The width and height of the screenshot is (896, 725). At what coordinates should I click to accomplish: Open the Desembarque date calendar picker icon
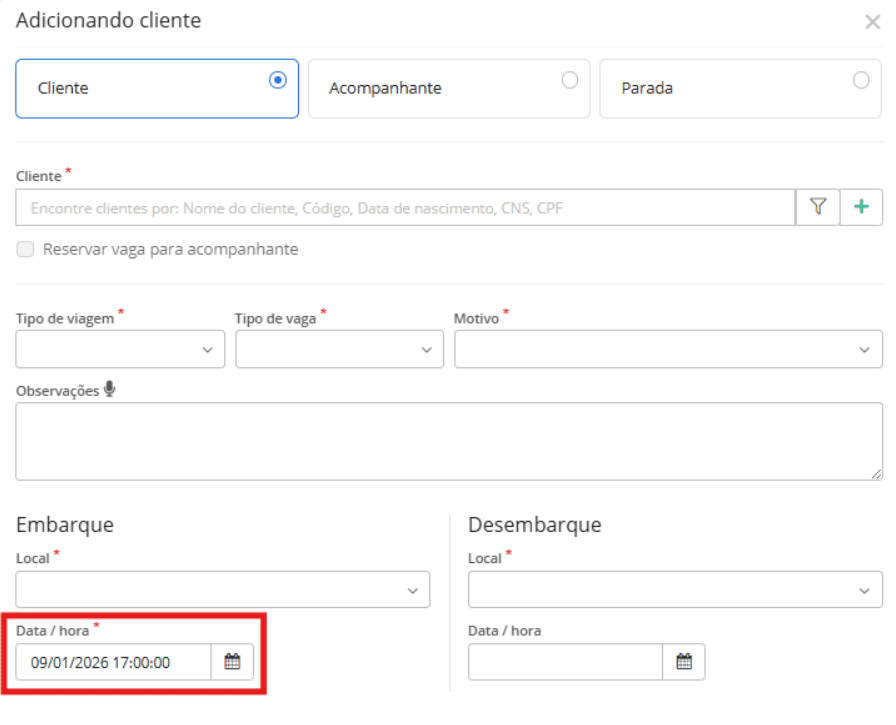[x=684, y=662]
